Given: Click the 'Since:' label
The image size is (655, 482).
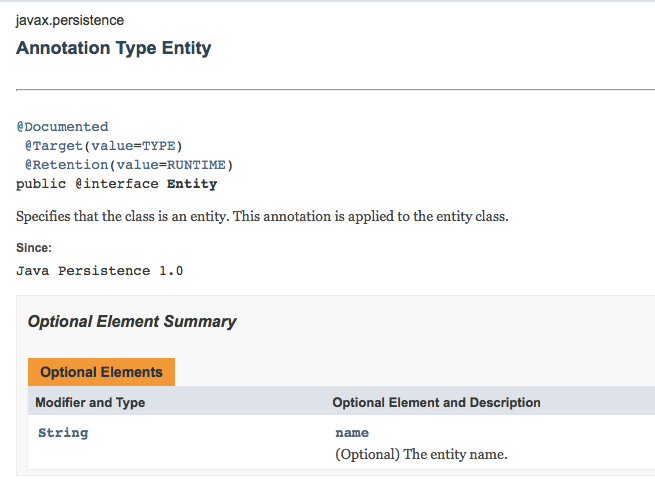Looking at the screenshot, I should tap(34, 248).
